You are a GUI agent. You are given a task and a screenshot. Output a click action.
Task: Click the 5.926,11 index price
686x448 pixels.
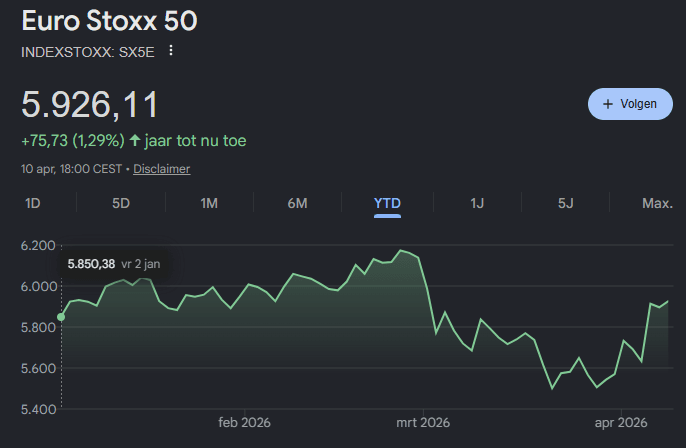pyautogui.click(x=90, y=105)
